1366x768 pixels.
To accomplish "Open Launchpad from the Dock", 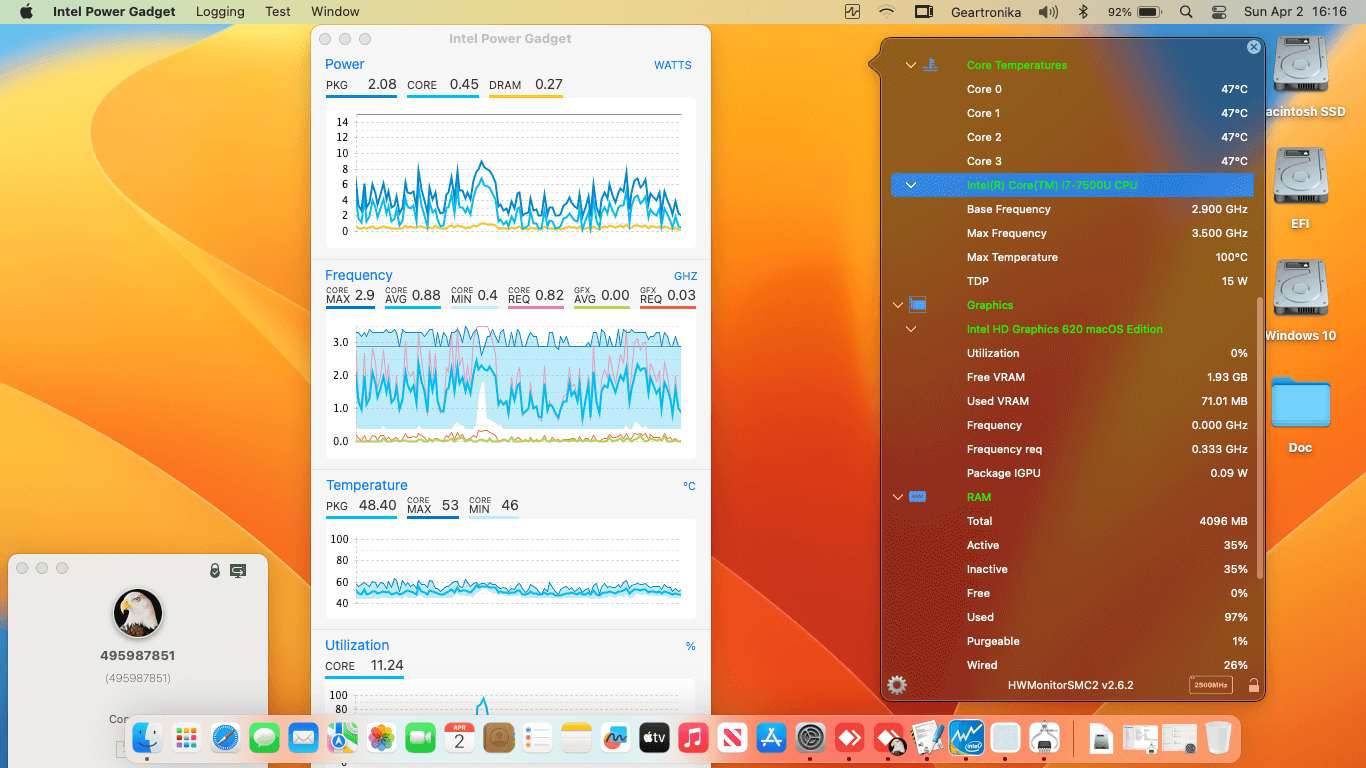I will pos(186,738).
